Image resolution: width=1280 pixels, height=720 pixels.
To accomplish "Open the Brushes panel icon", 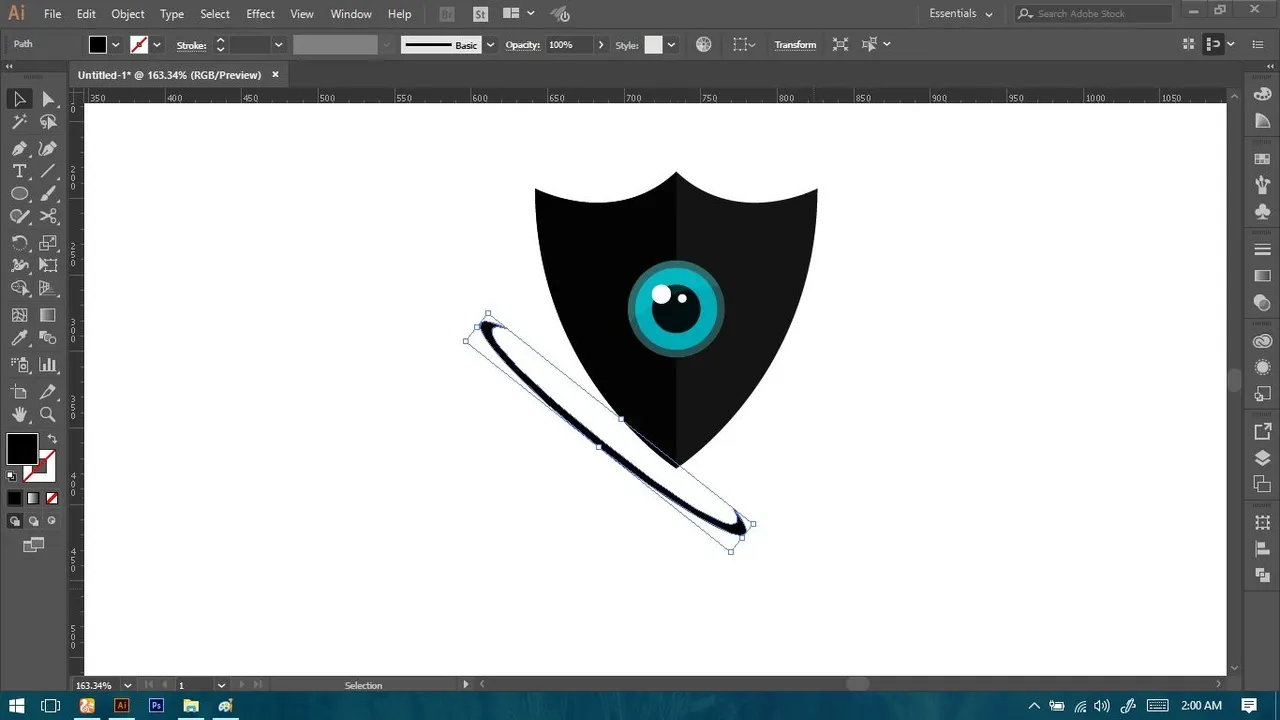I will tap(1262, 185).
